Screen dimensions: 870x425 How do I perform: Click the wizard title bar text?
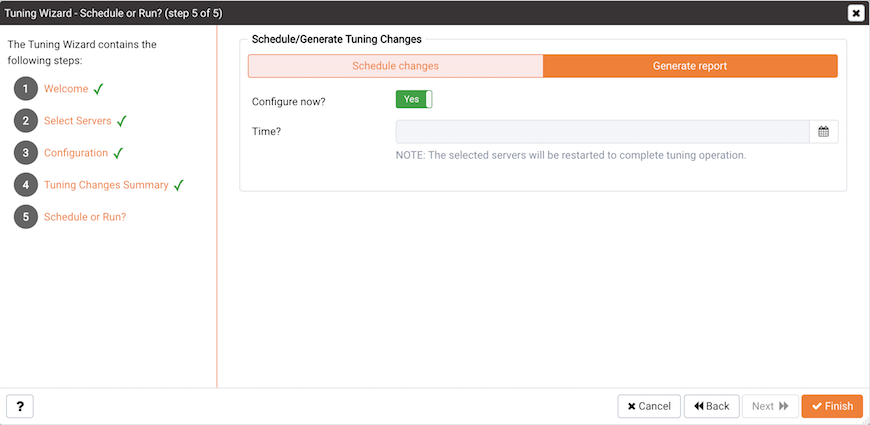point(113,13)
